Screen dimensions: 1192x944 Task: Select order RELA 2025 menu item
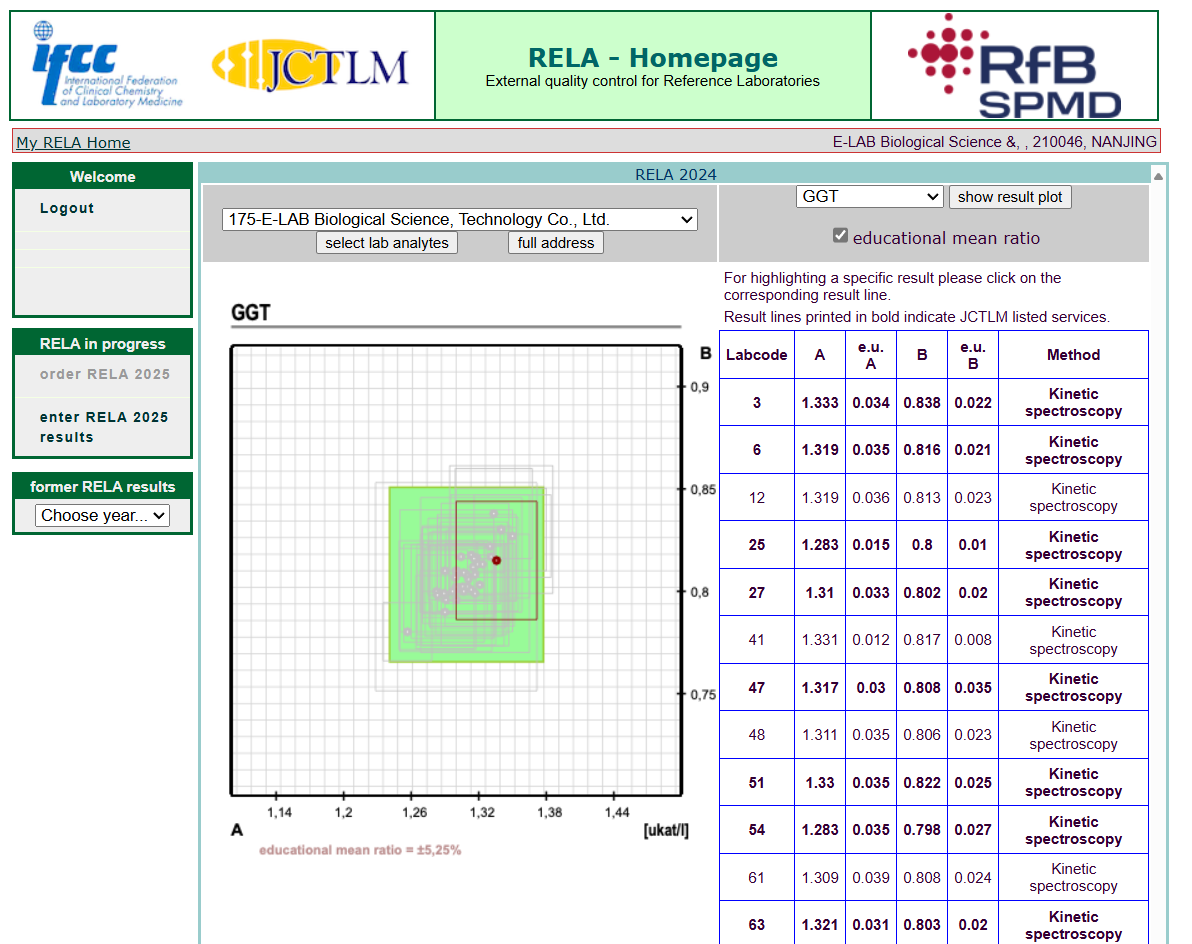105,374
